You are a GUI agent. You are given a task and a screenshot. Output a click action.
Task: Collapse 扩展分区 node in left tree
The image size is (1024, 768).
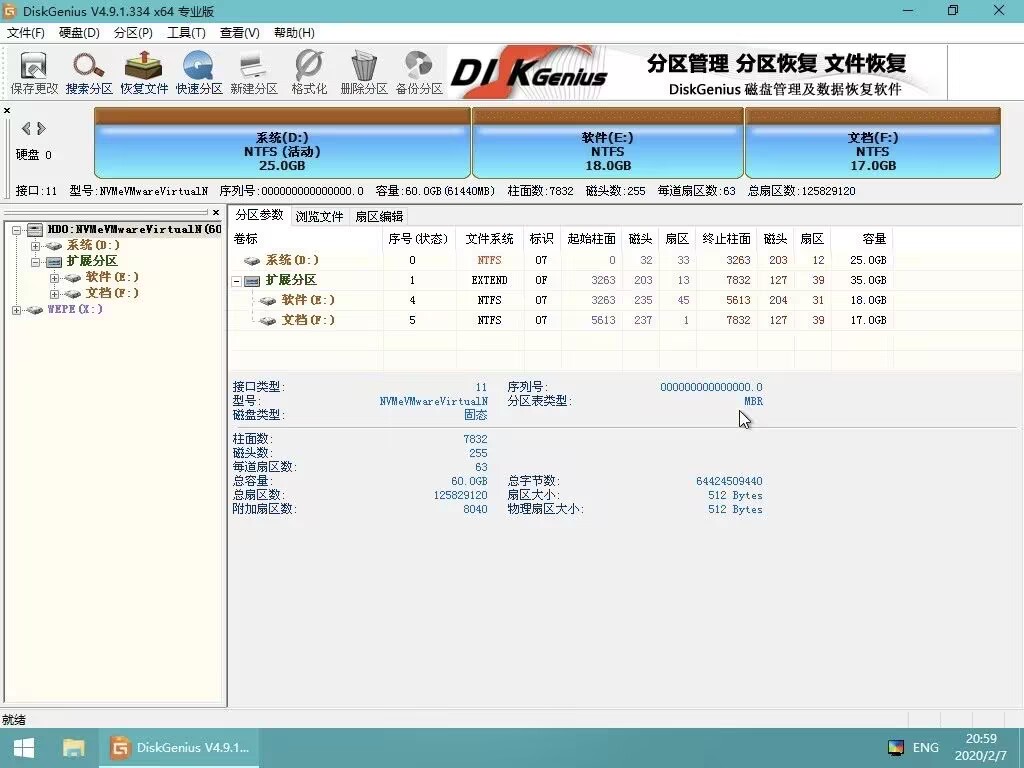click(x=36, y=262)
